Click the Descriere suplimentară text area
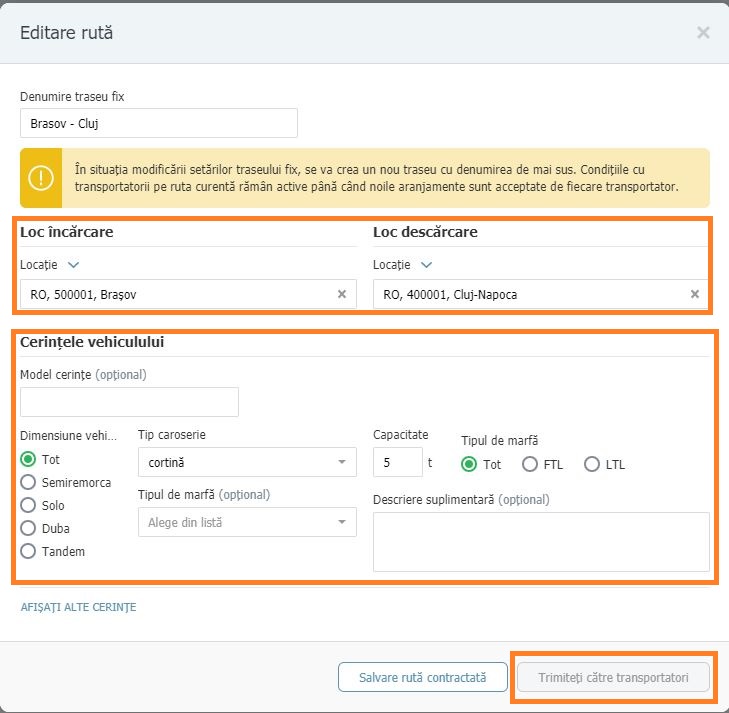The height and width of the screenshot is (713, 729). (x=541, y=542)
